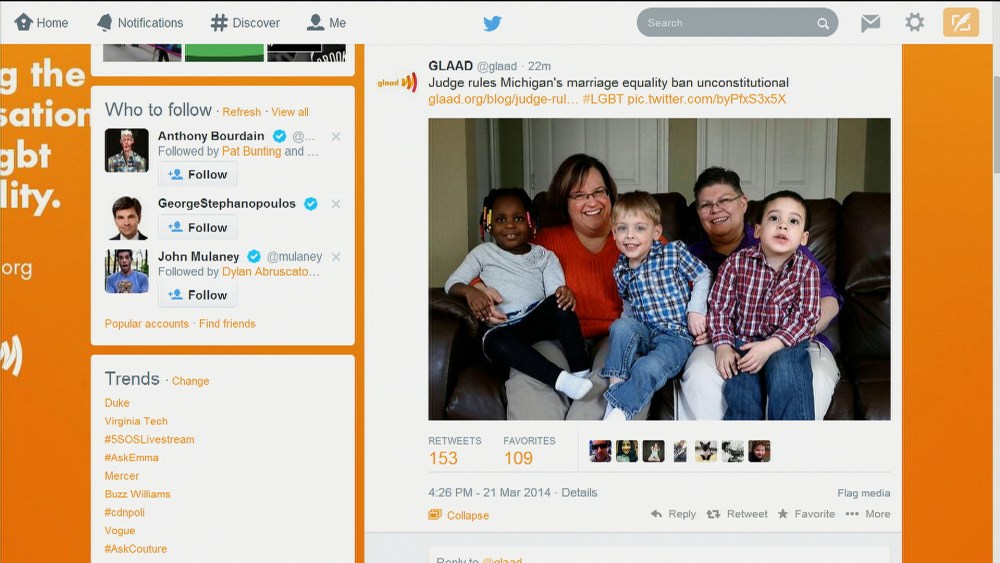The height and width of the screenshot is (563, 1000).
Task: Go to the Notifications tab
Action: click(140, 23)
